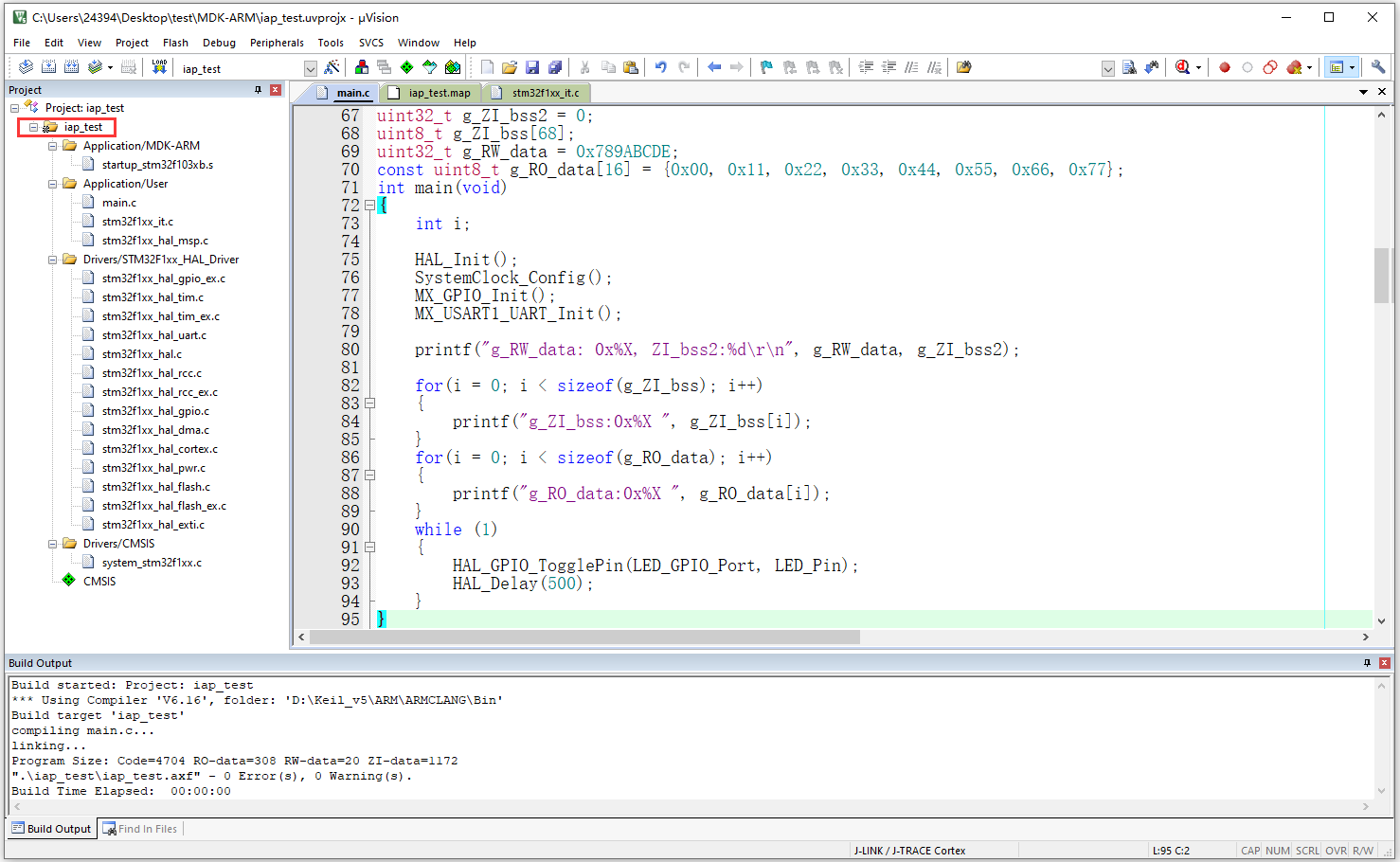Open Options for Target magic wand icon
This screenshot has height=862, width=1400.
332,67
